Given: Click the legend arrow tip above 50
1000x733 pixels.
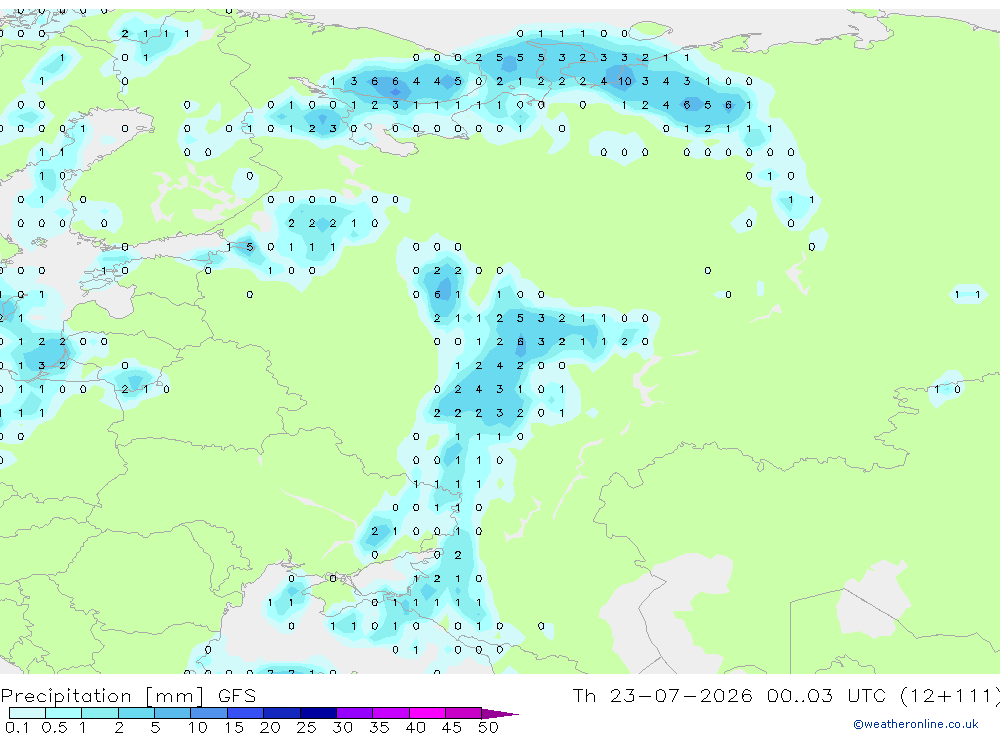Looking at the screenshot, I should click(501, 713).
